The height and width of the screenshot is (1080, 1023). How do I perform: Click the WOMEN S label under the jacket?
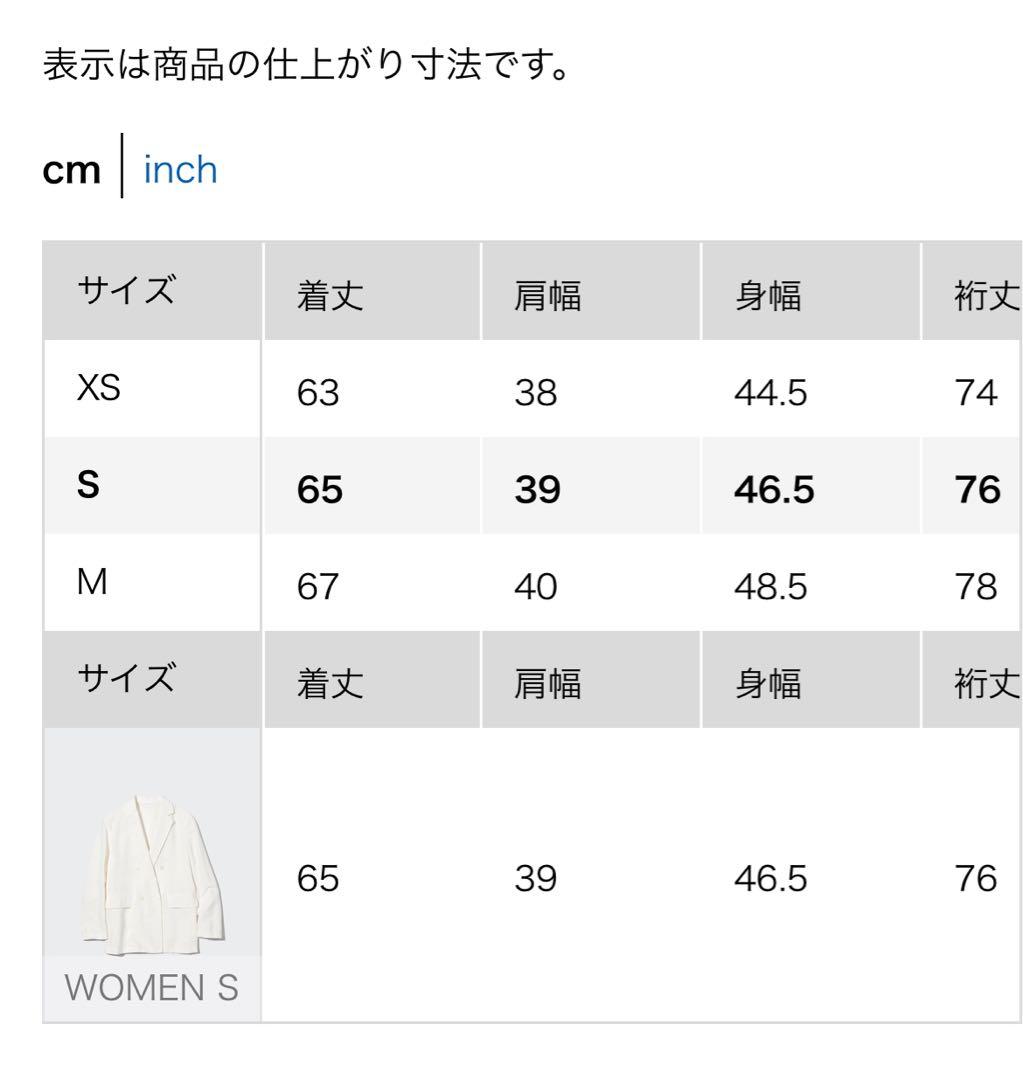click(x=152, y=987)
